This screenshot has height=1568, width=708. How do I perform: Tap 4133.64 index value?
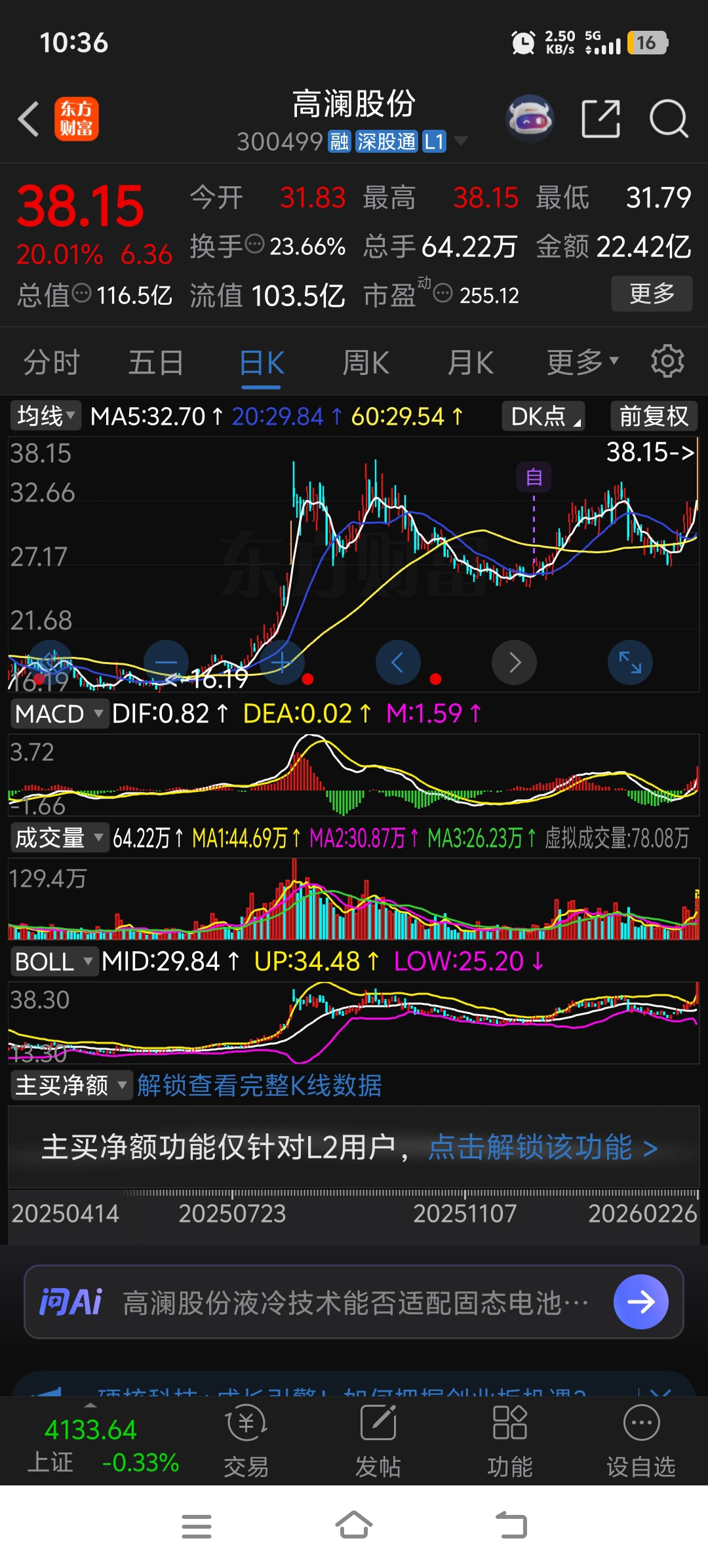point(90,1429)
